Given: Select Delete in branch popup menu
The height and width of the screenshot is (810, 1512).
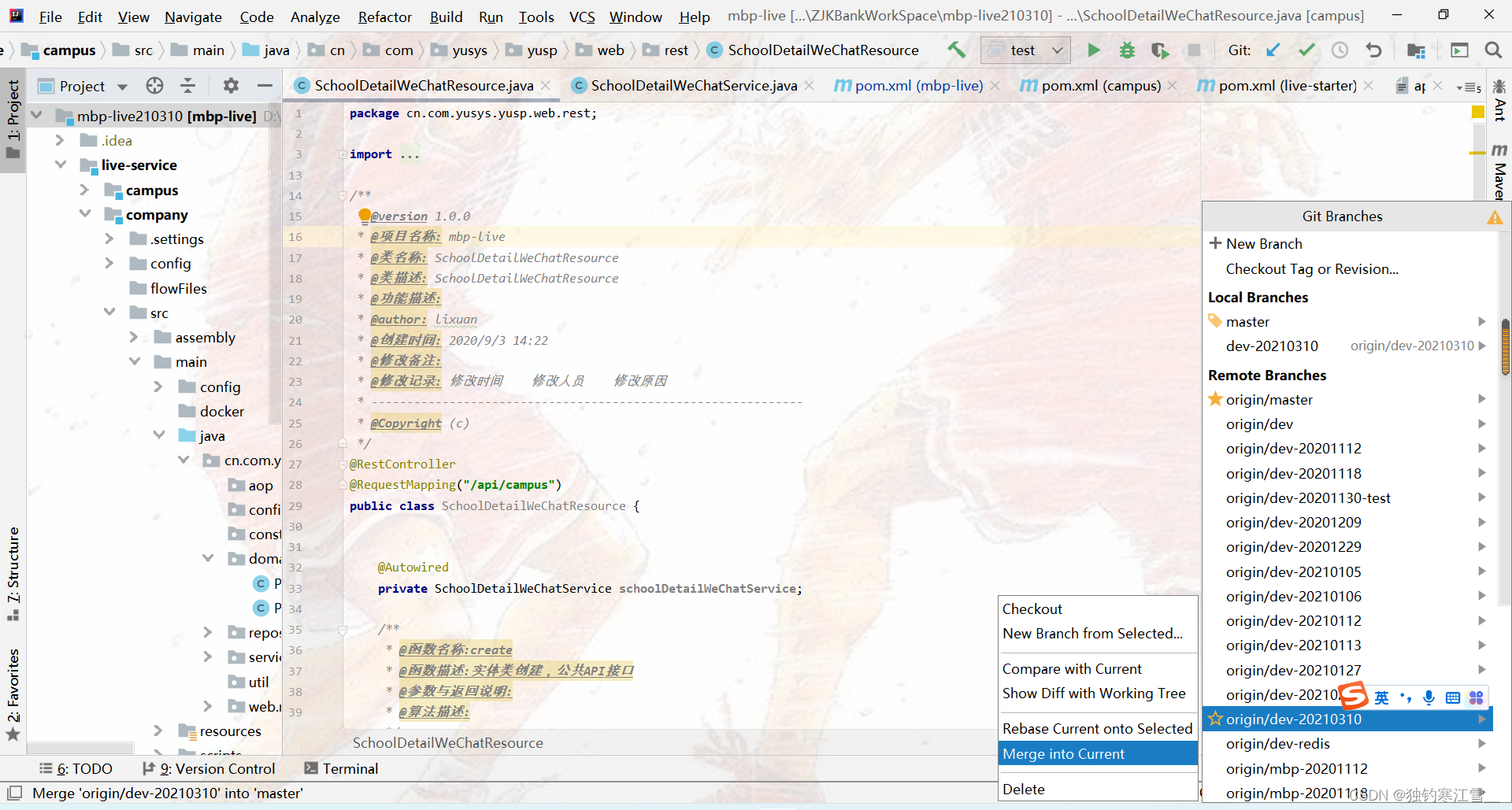Looking at the screenshot, I should [x=1098, y=789].
